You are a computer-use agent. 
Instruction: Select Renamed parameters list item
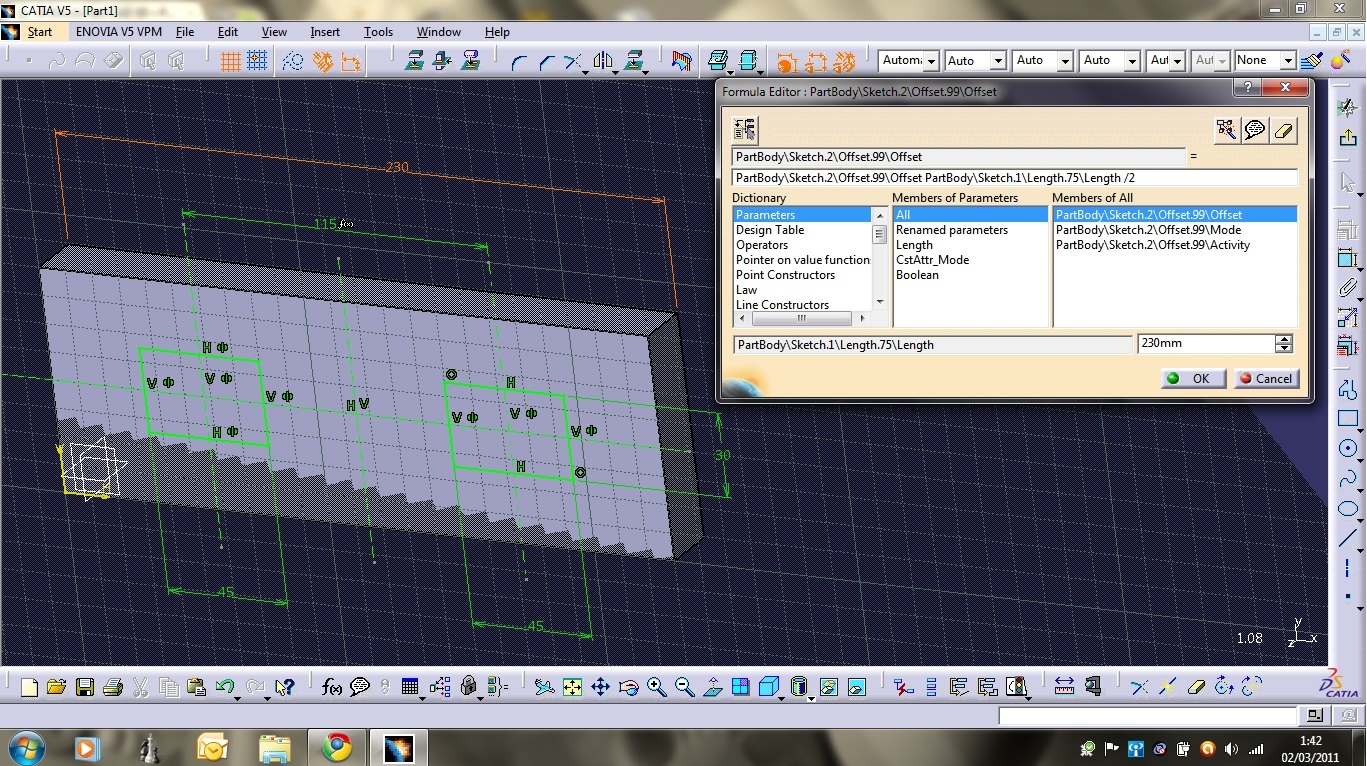(952, 230)
